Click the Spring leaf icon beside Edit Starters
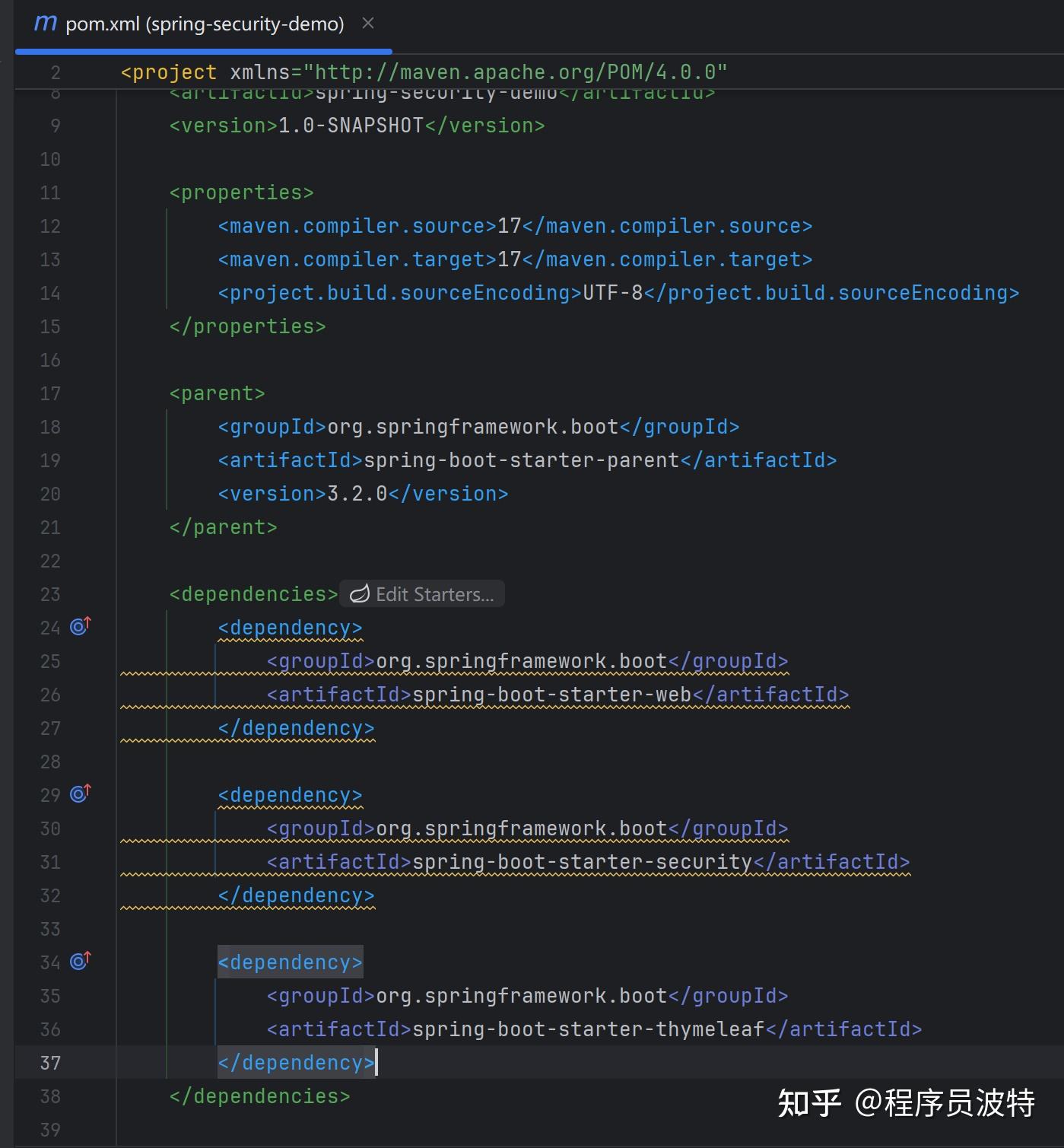The height and width of the screenshot is (1148, 1064). point(359,594)
